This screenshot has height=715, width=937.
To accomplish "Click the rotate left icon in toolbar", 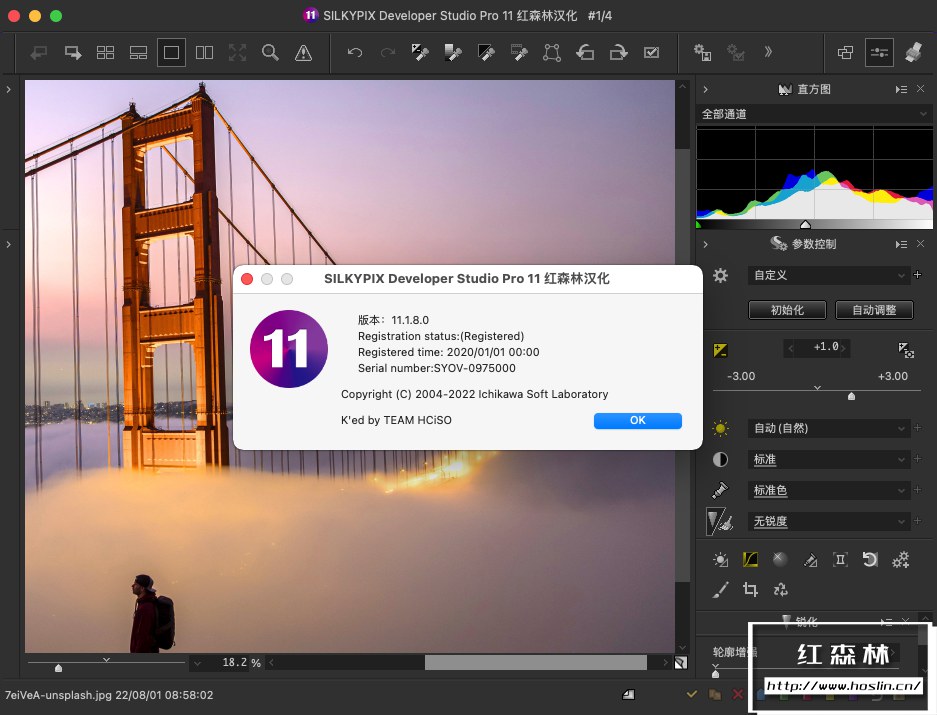I will tap(585, 52).
